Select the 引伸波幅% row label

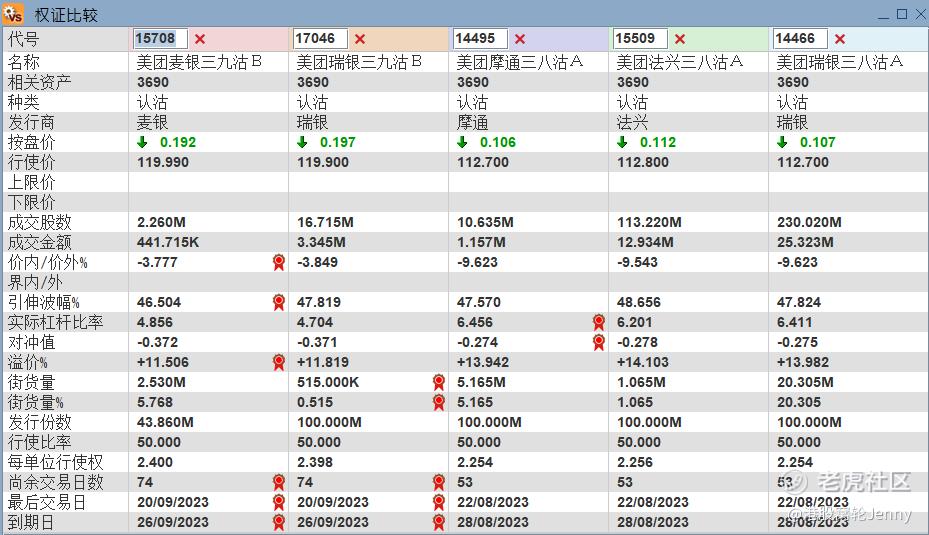[x=43, y=303]
